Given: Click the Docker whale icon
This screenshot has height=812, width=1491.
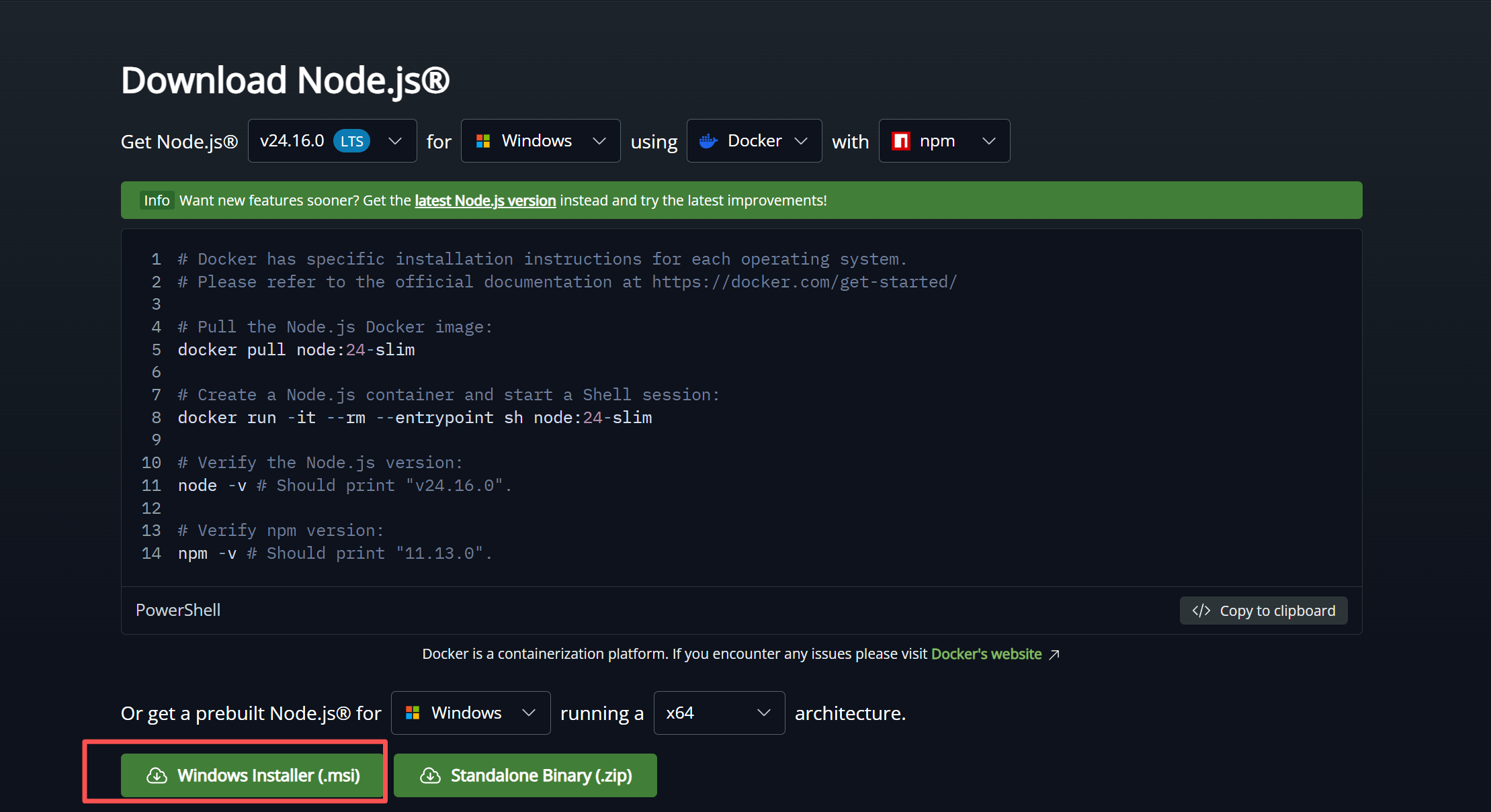Looking at the screenshot, I should tap(708, 141).
